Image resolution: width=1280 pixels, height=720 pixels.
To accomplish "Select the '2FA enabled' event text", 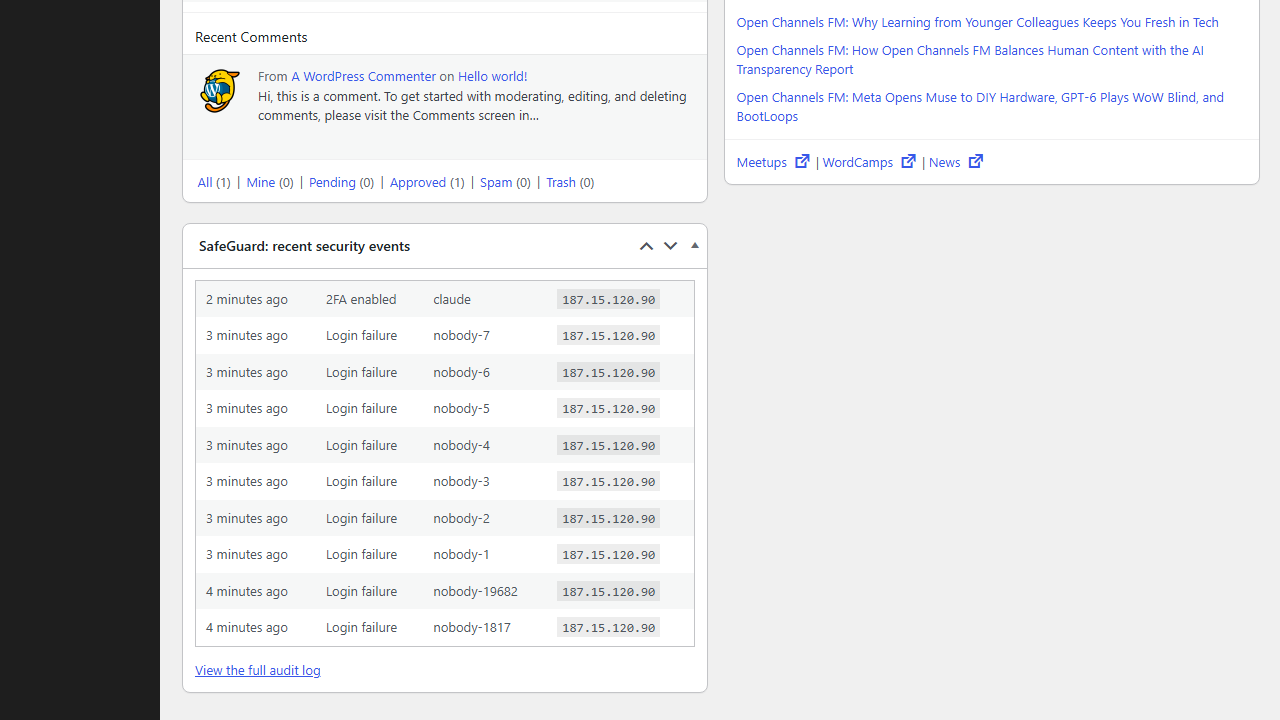I will (x=361, y=299).
